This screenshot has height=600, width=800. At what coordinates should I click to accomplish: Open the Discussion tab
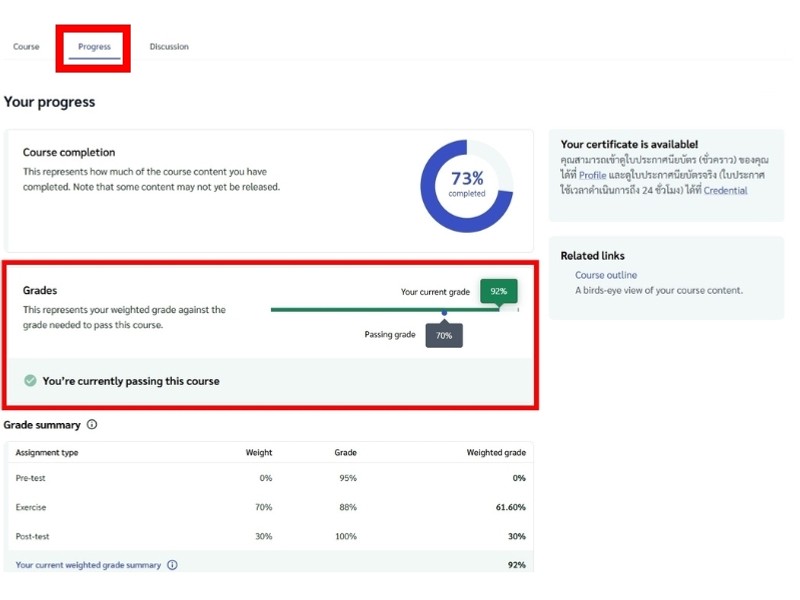169,46
